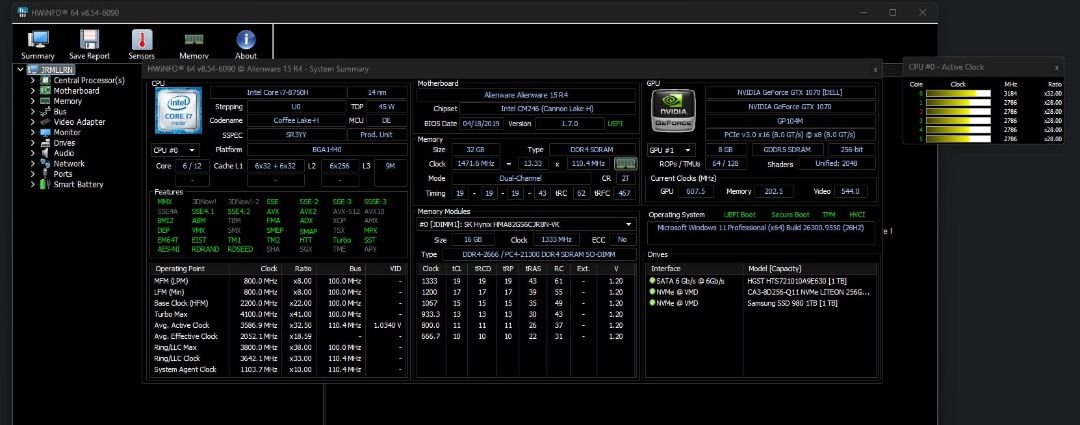Click the Turbo Max operating point row
1080x425 pixels.
(279, 314)
